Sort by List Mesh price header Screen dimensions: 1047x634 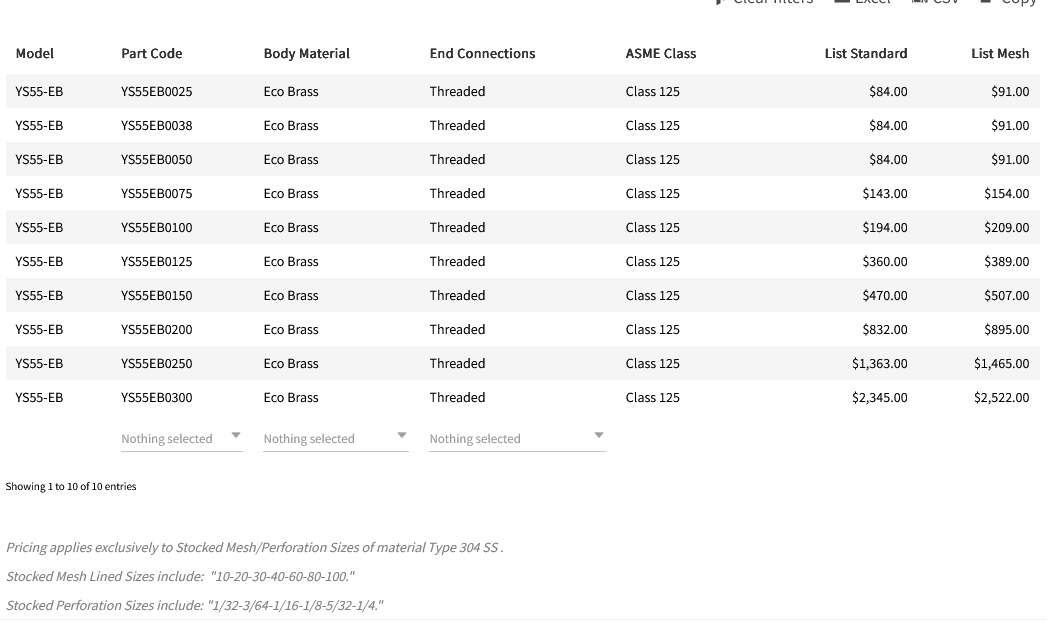tap(1000, 54)
